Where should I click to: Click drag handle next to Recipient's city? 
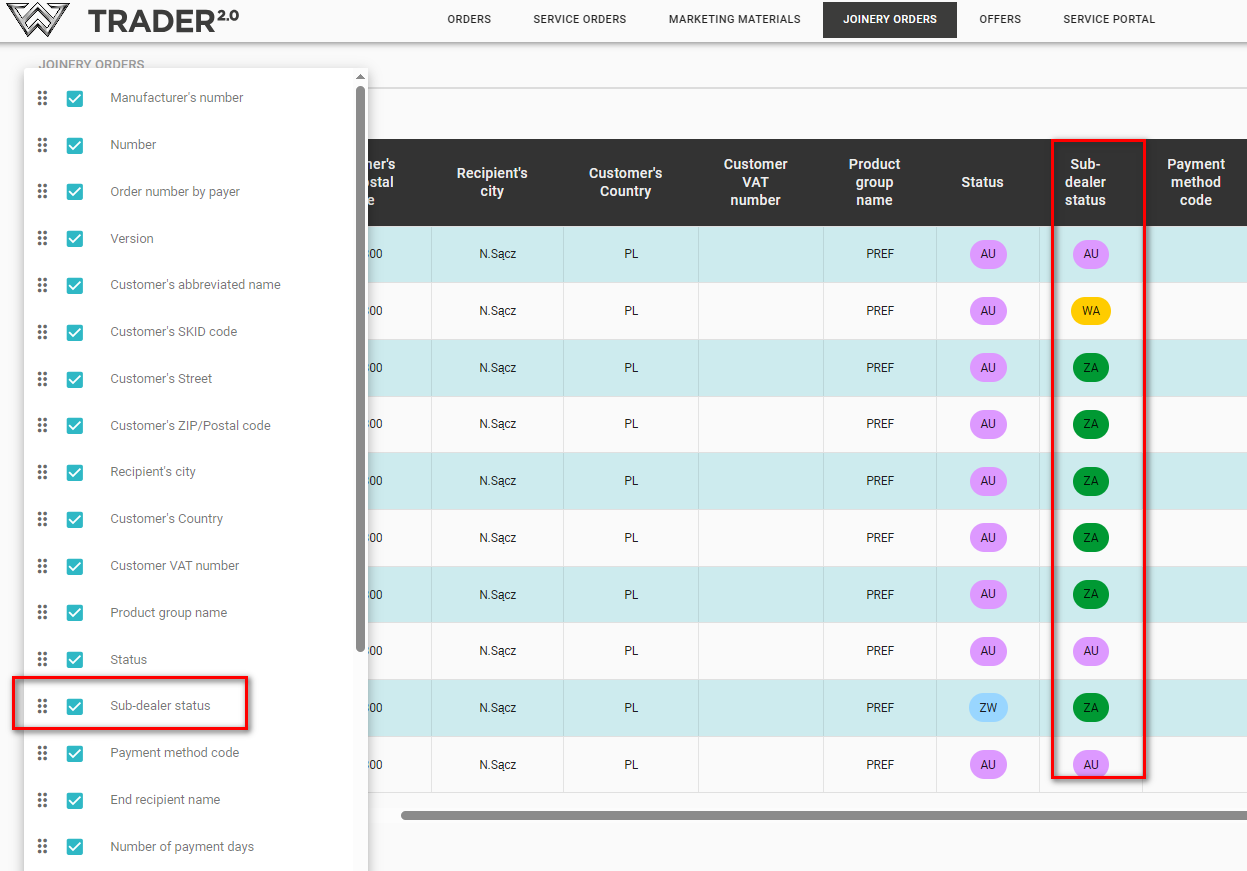(x=42, y=472)
